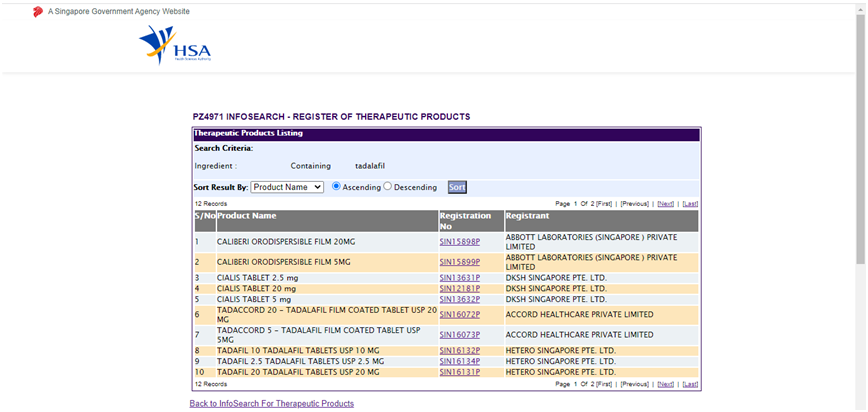Click the Containing search criteria text
The width and height of the screenshot is (868, 412).
tap(311, 166)
